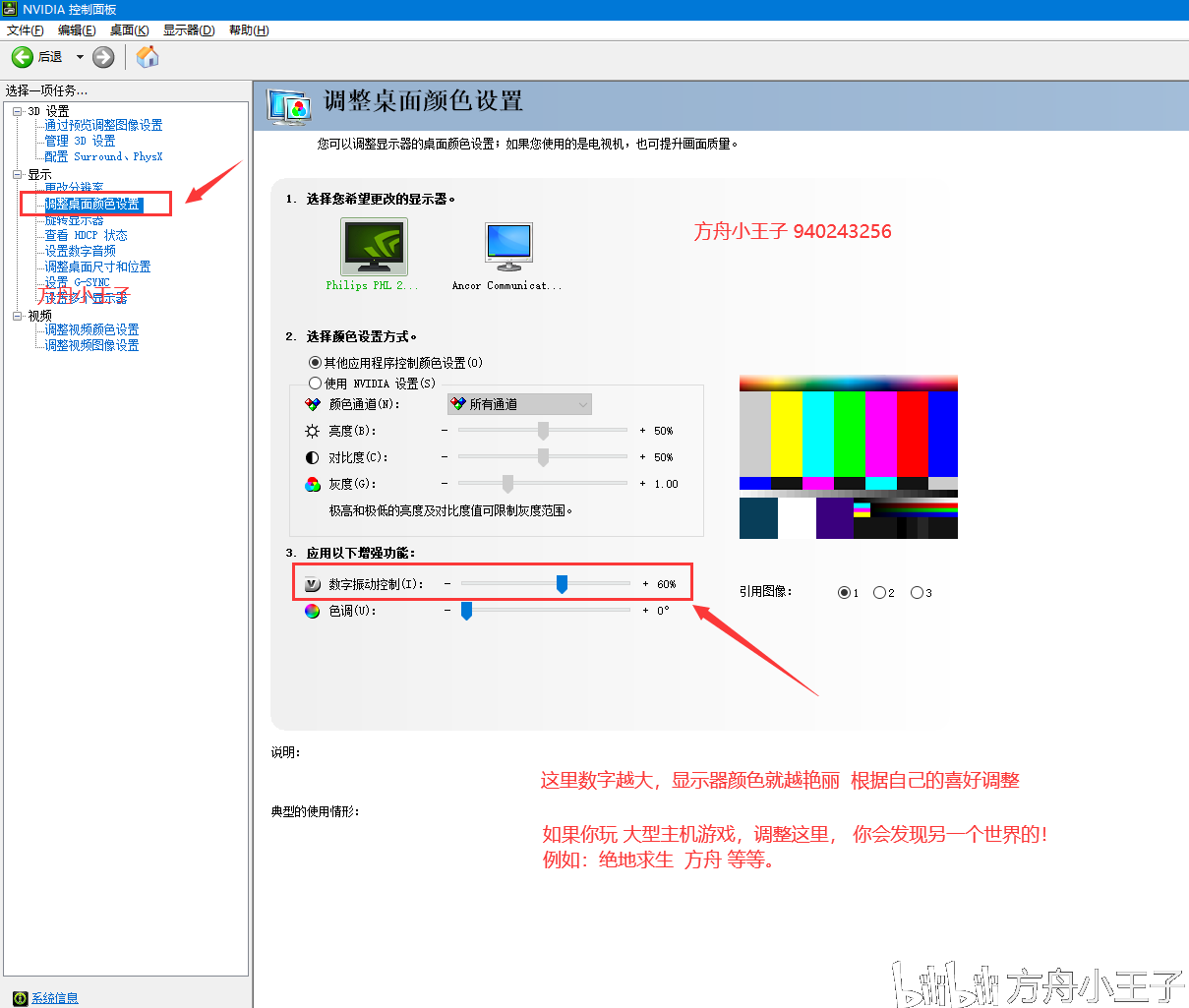Collapse the 显示 tree node
This screenshot has width=1189, height=1008.
click(18, 174)
